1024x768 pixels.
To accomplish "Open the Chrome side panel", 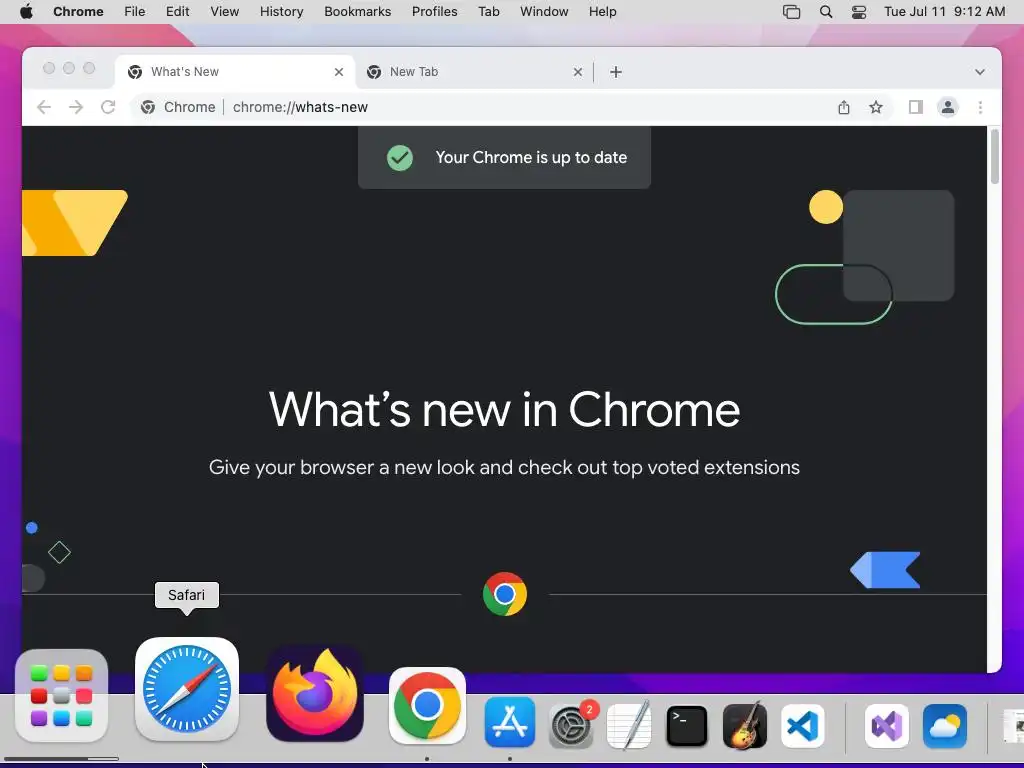I will tap(916, 107).
